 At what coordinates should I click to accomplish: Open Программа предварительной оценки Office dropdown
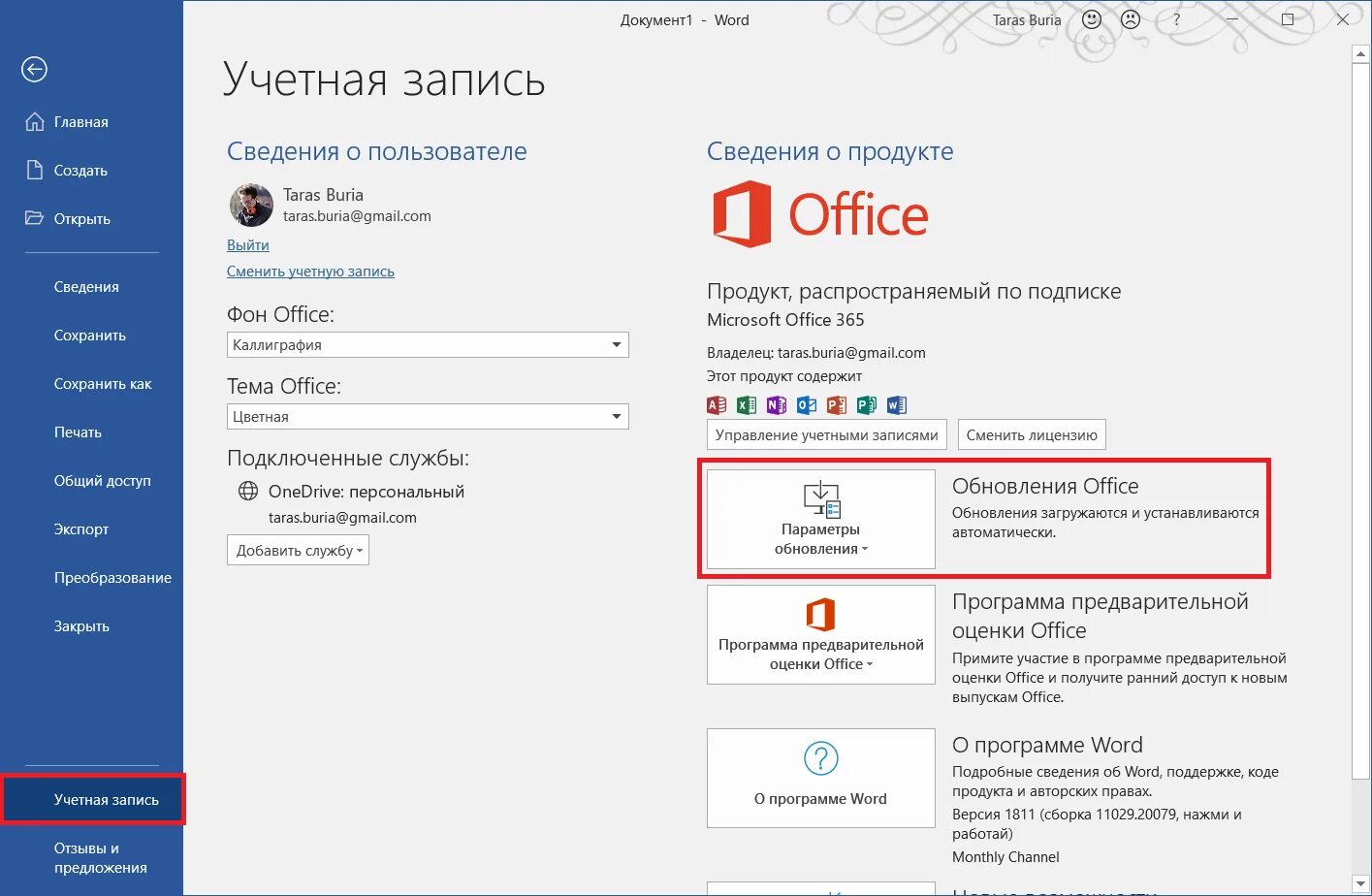(820, 635)
